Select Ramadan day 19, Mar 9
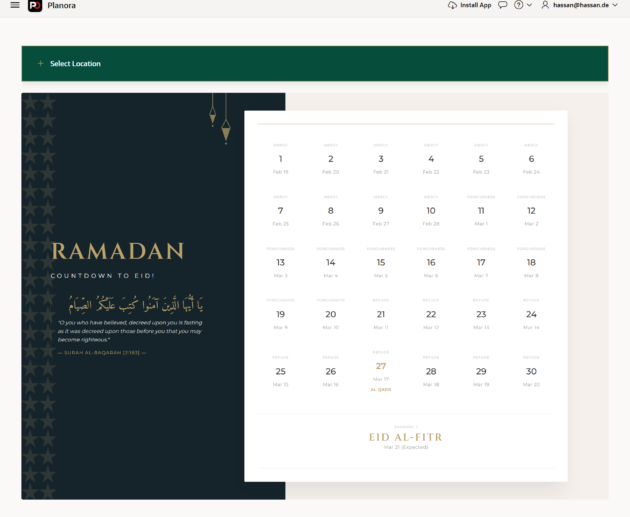630x517 pixels. tap(280, 315)
